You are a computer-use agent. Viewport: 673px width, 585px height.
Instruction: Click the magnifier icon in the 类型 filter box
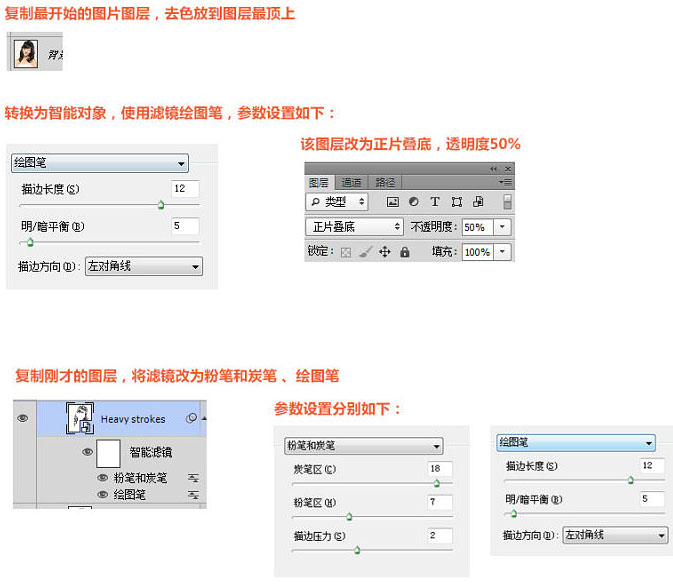315,202
